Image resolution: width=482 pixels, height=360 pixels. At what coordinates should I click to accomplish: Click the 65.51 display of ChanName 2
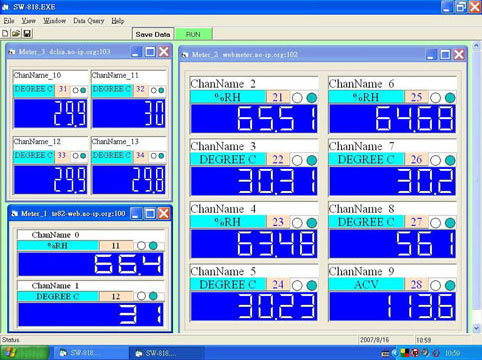[254, 119]
